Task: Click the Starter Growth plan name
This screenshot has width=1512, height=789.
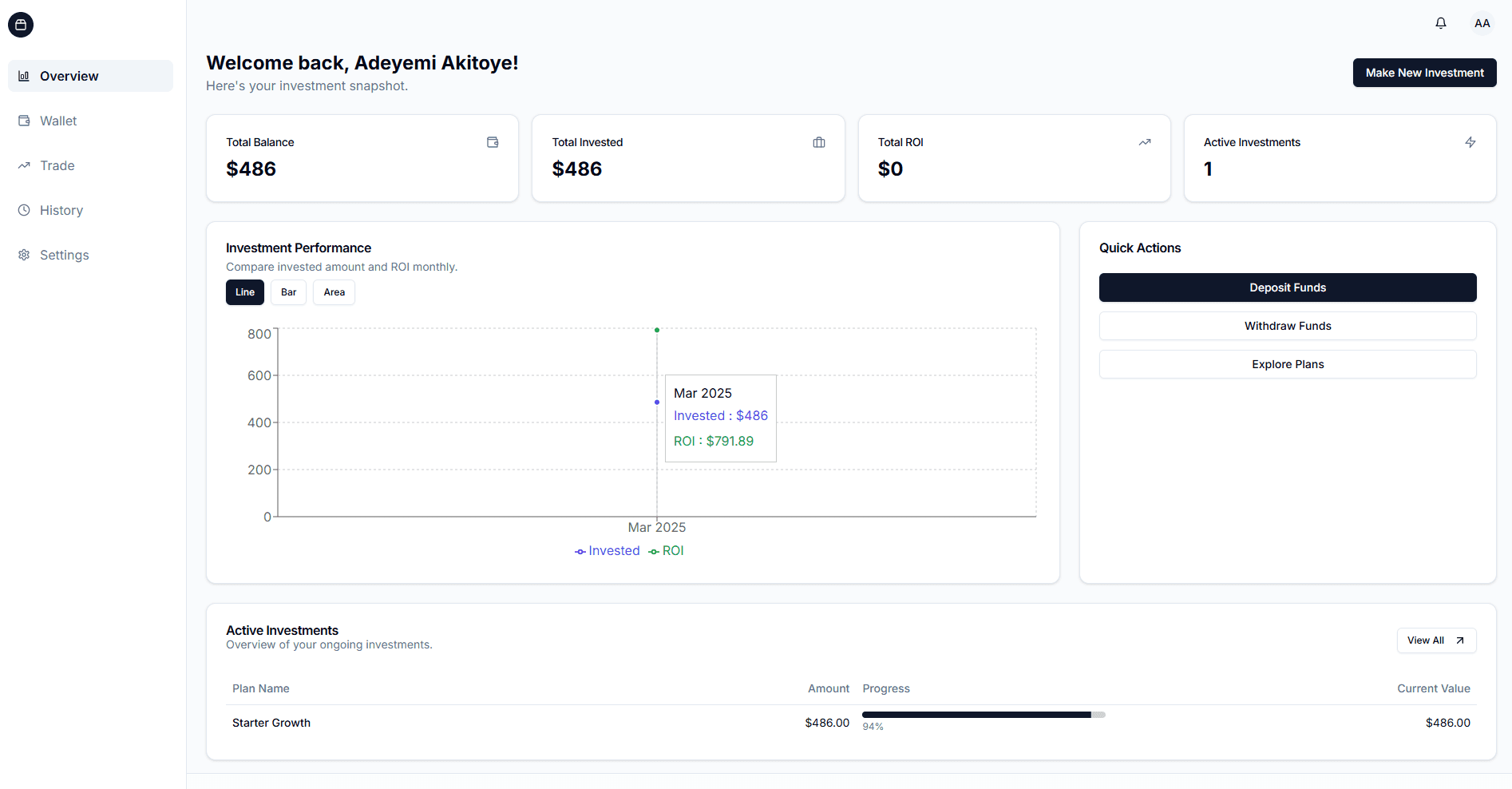Action: click(x=271, y=723)
